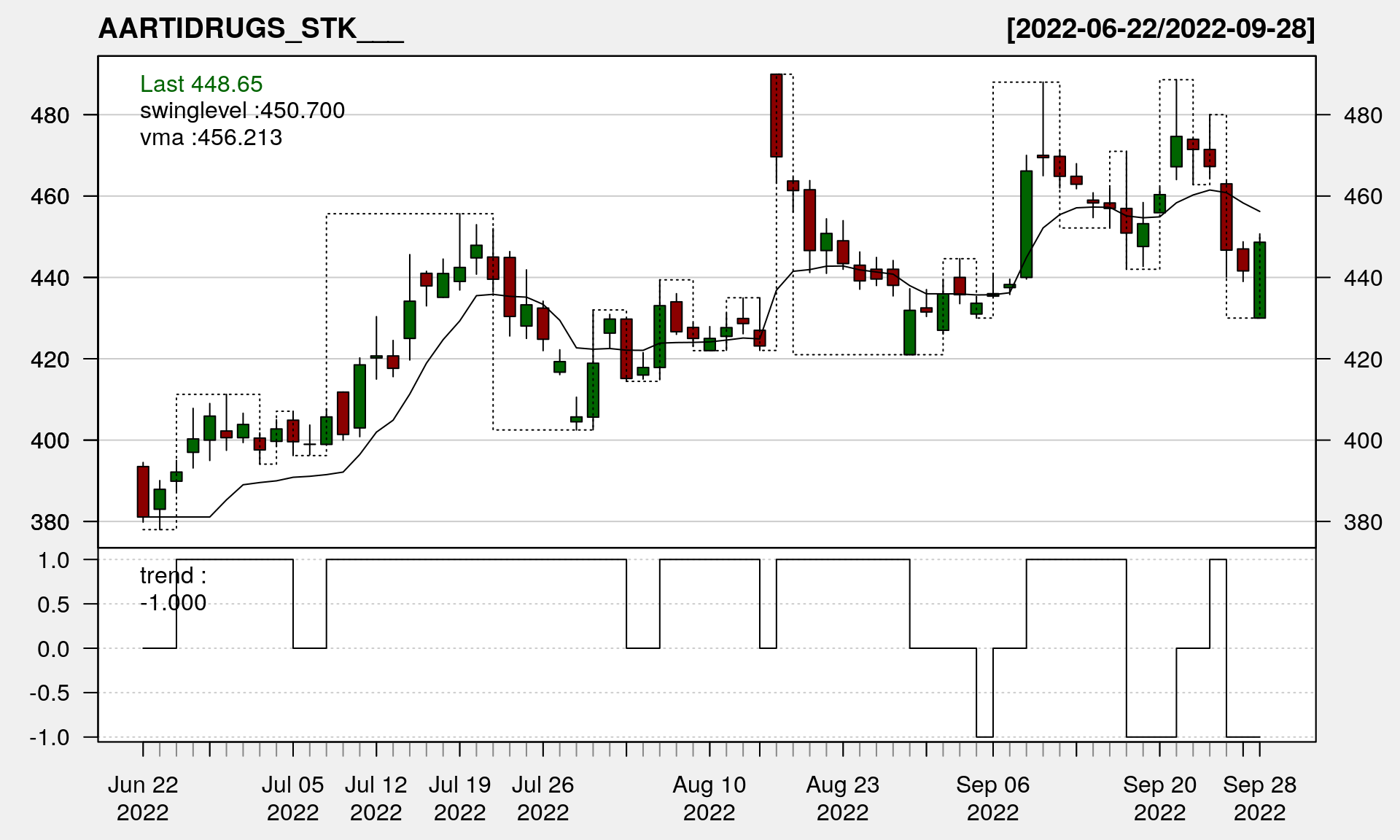Click the 0.5 trend axis label
1400x840 pixels.
[x=54, y=604]
